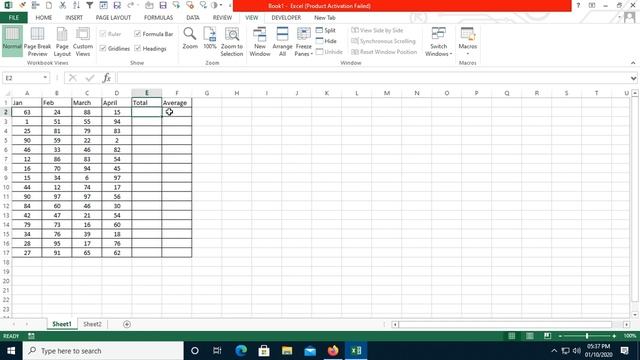Open a New Window
640x360 pixels.
pos(260,42)
